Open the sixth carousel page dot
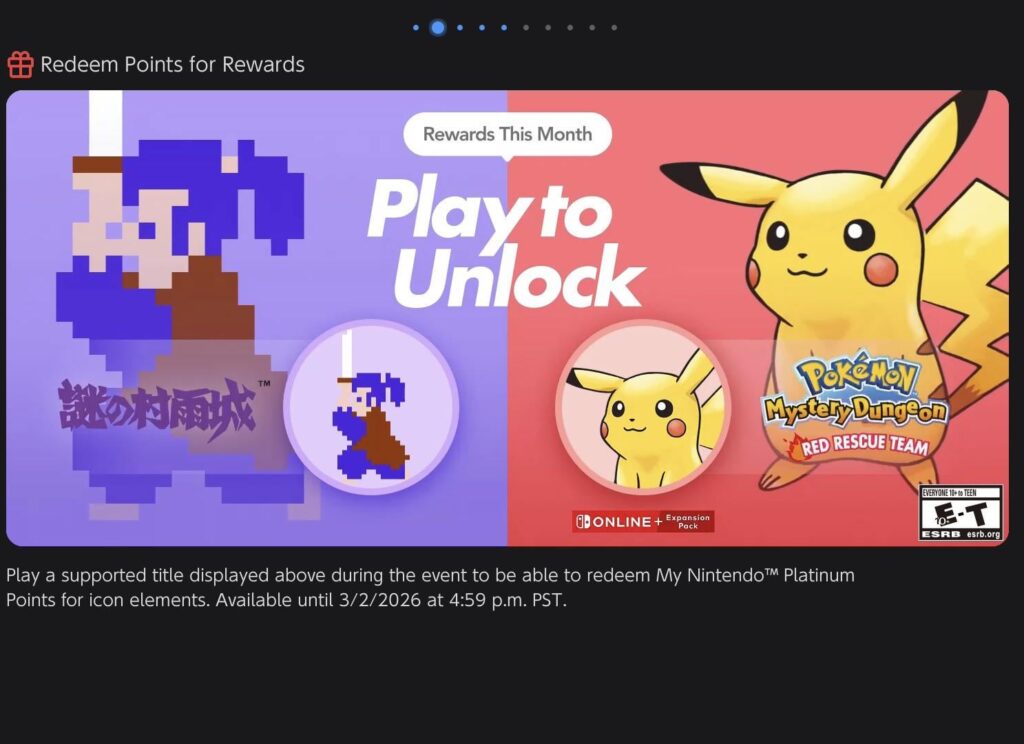Image resolution: width=1024 pixels, height=744 pixels. (x=526, y=27)
